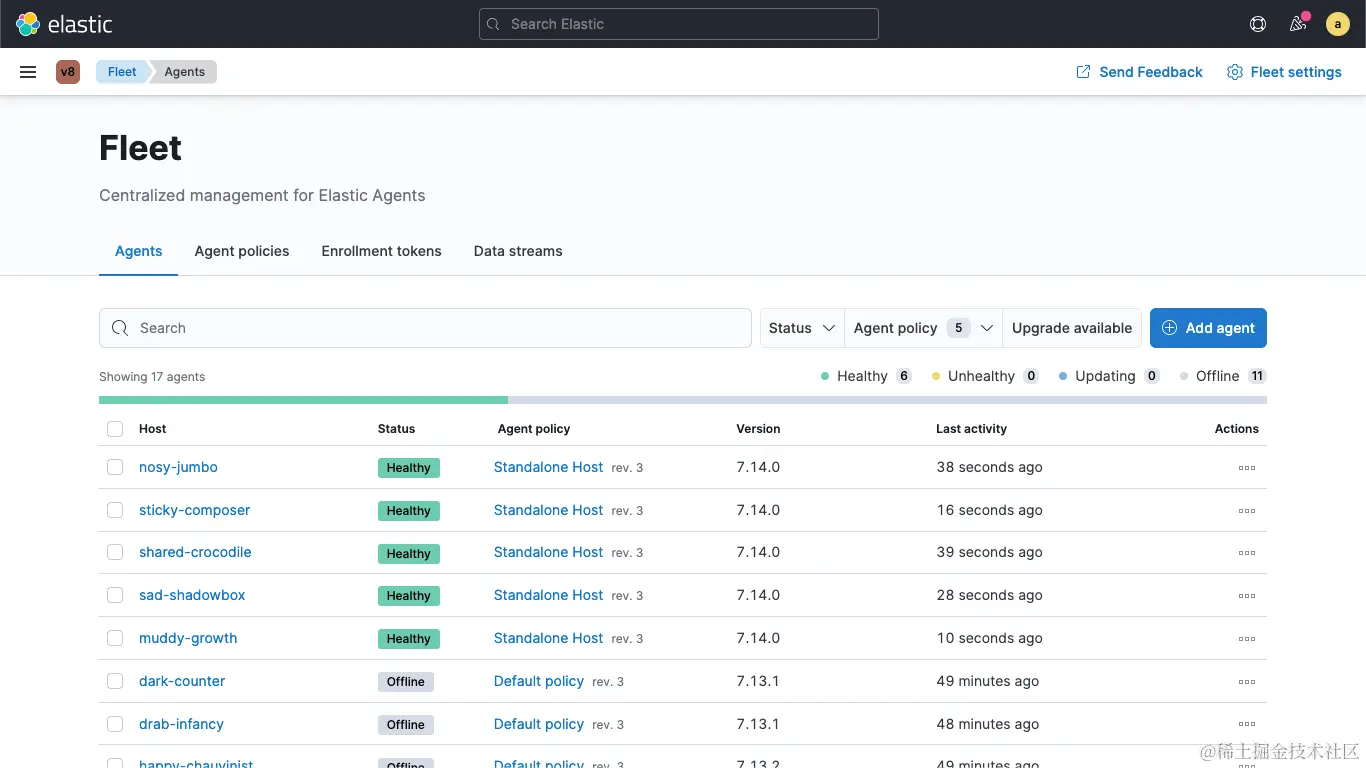This screenshot has width=1366, height=768.
Task: Switch to the Data streams tab
Action: tap(518, 251)
